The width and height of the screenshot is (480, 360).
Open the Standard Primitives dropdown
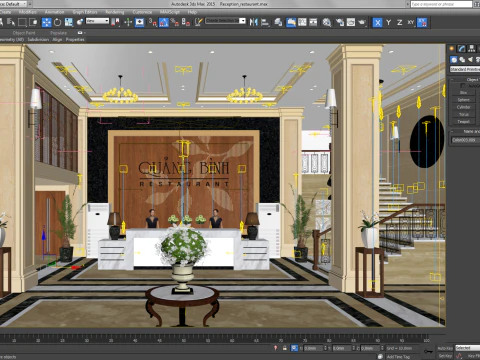pyautogui.click(x=465, y=69)
